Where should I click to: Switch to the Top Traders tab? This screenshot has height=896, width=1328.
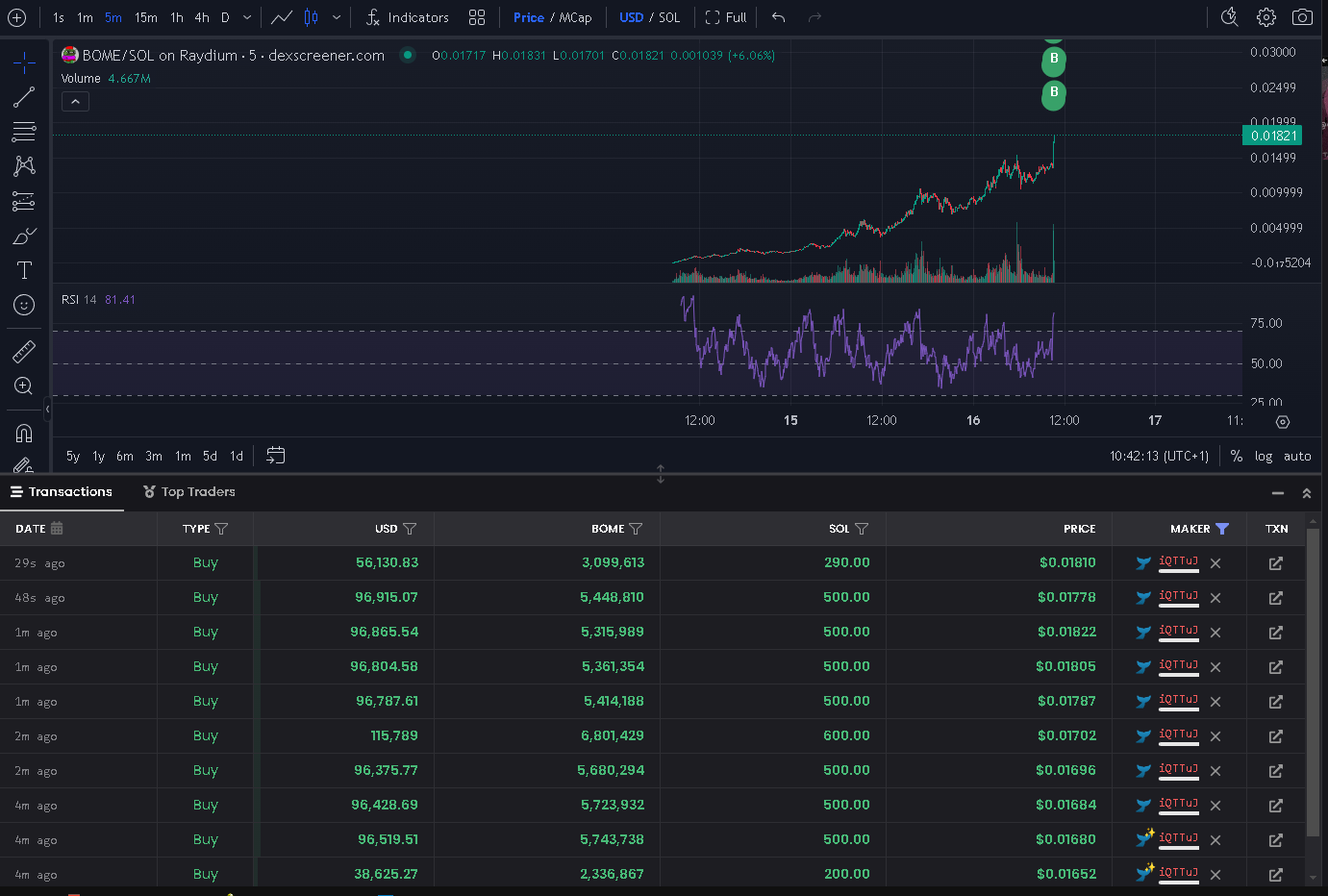coord(189,491)
